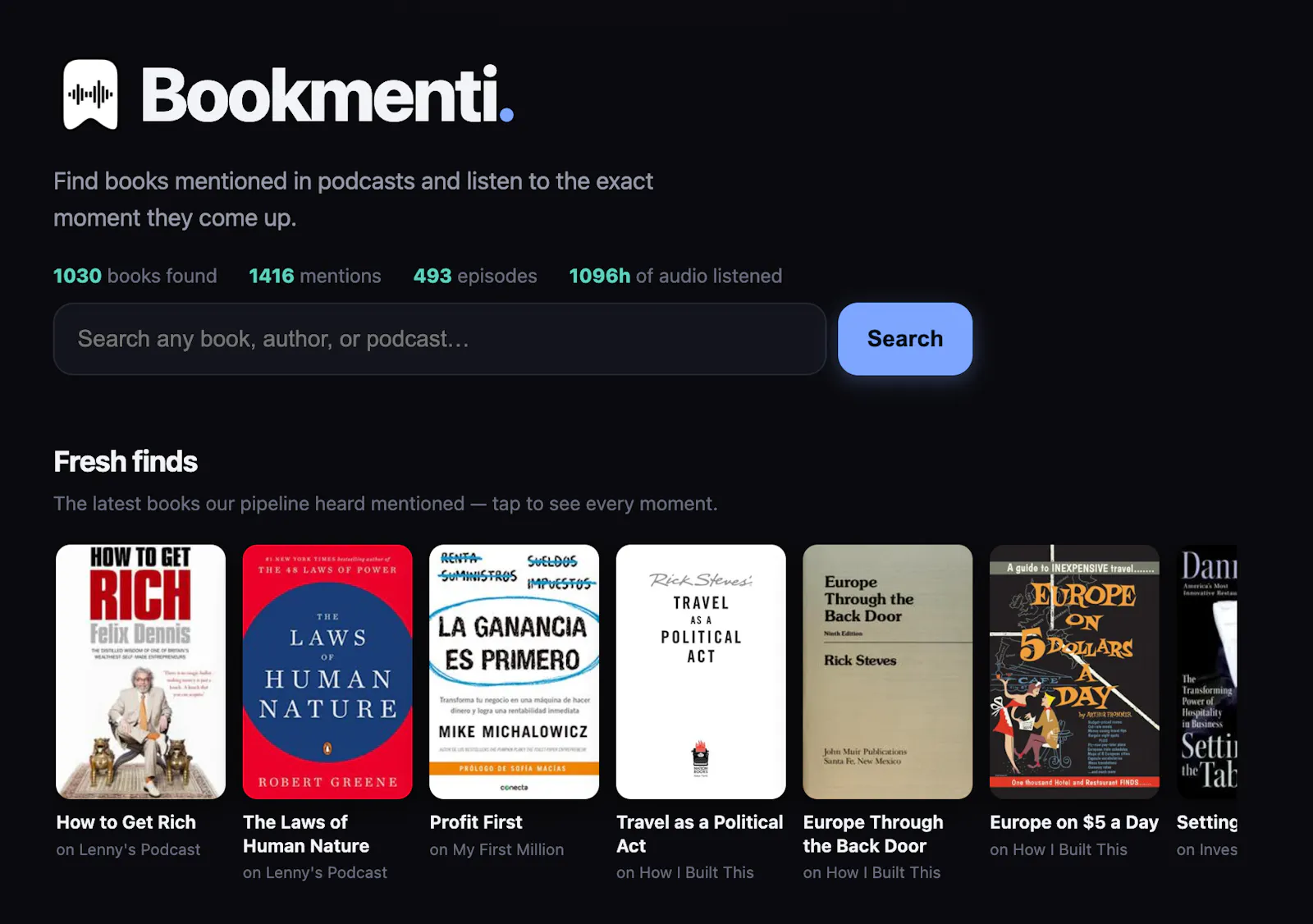
Task: Click the '1030 books found' stat
Action: pyautogui.click(x=135, y=276)
